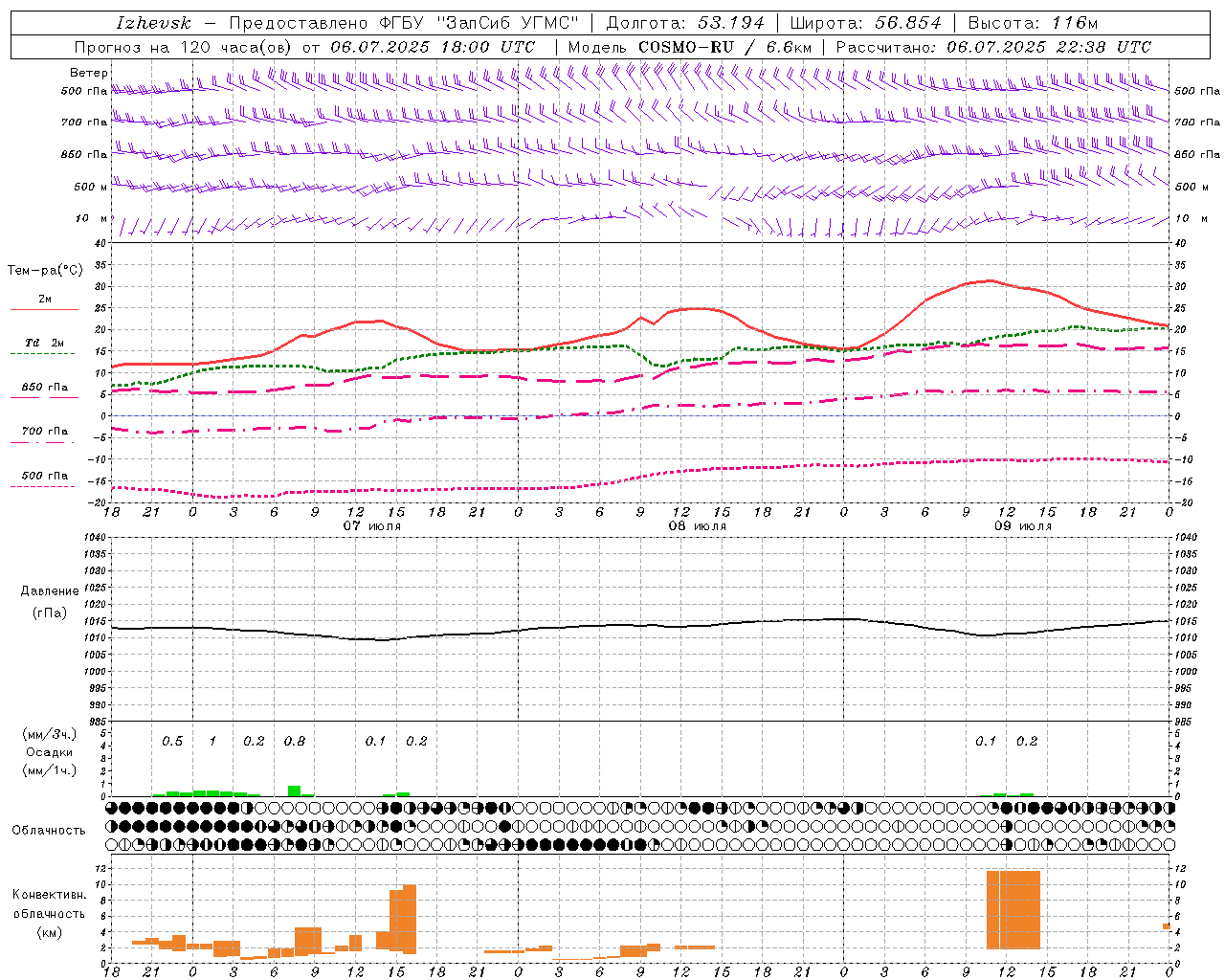The image size is (1225, 980).
Task: Select the 'Широта: 56.854' latitude value
Action: (x=866, y=23)
